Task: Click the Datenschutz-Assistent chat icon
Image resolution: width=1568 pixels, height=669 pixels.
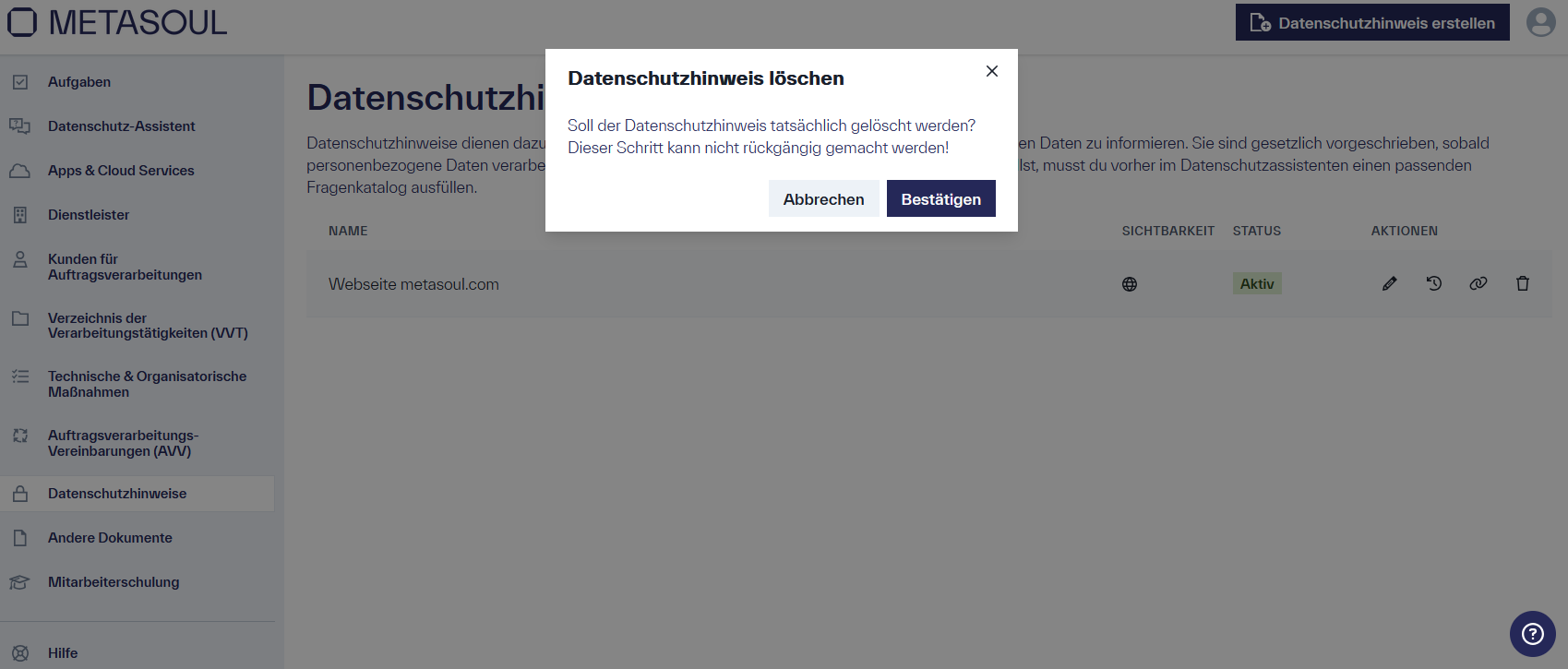Action: 20,126
